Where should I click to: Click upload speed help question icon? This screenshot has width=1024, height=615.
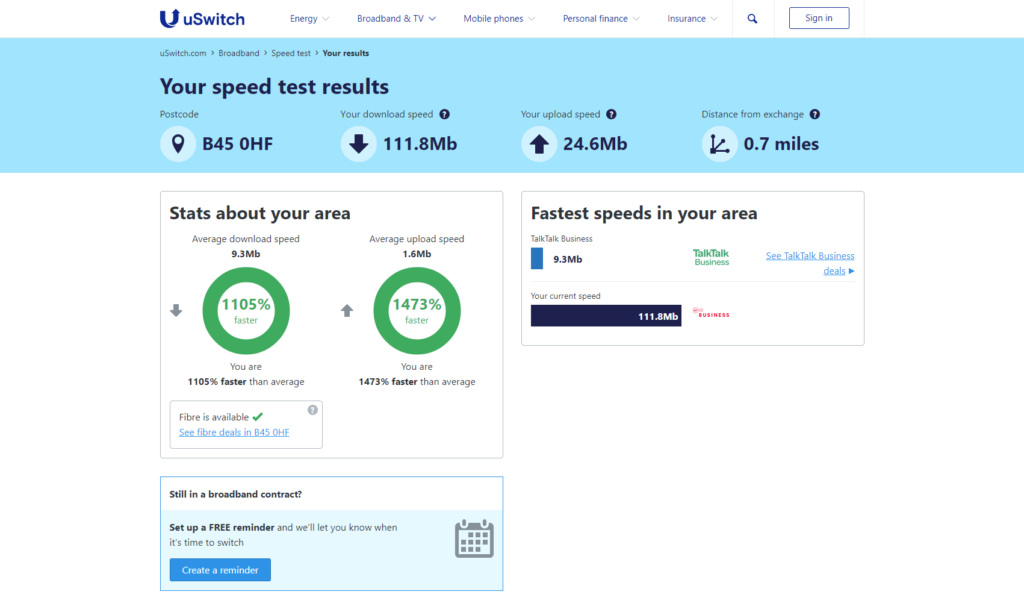[611, 114]
